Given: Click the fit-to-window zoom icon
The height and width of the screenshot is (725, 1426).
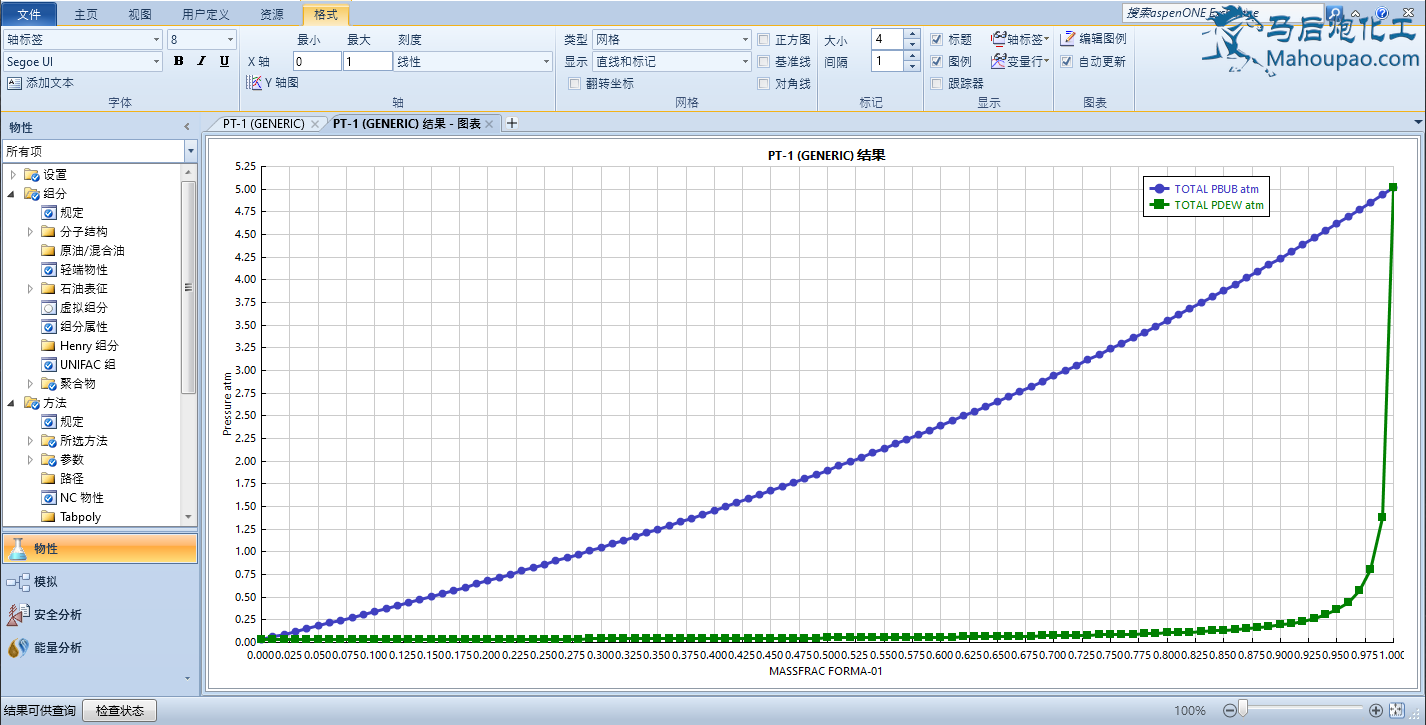Looking at the screenshot, I should point(1397,710).
